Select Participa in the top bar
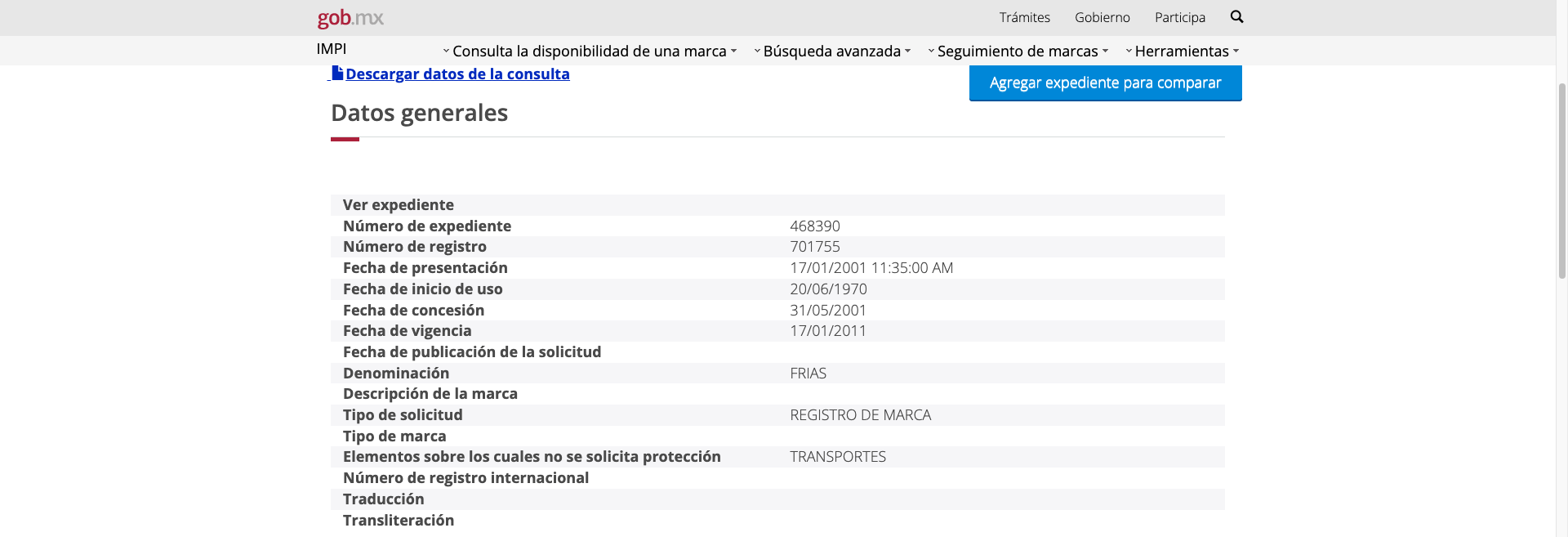Viewport: 1568px width, 537px height. point(1179,17)
